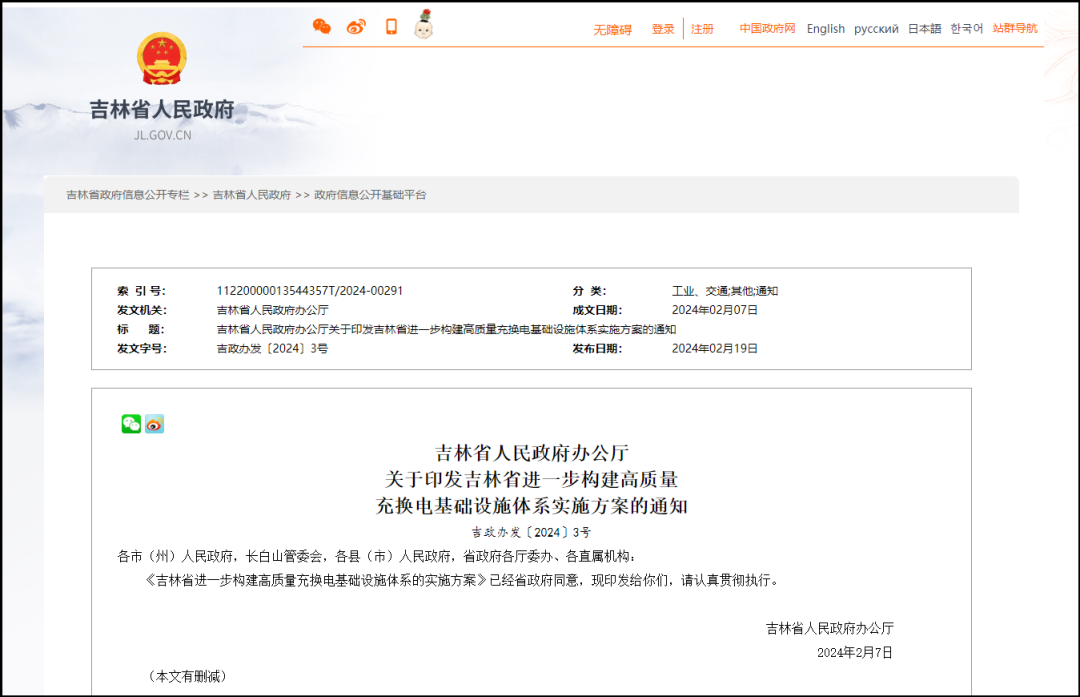The image size is (1080, 697).
Task: Select 吉林省人民政府 in the breadcrumb
Action: point(249,195)
